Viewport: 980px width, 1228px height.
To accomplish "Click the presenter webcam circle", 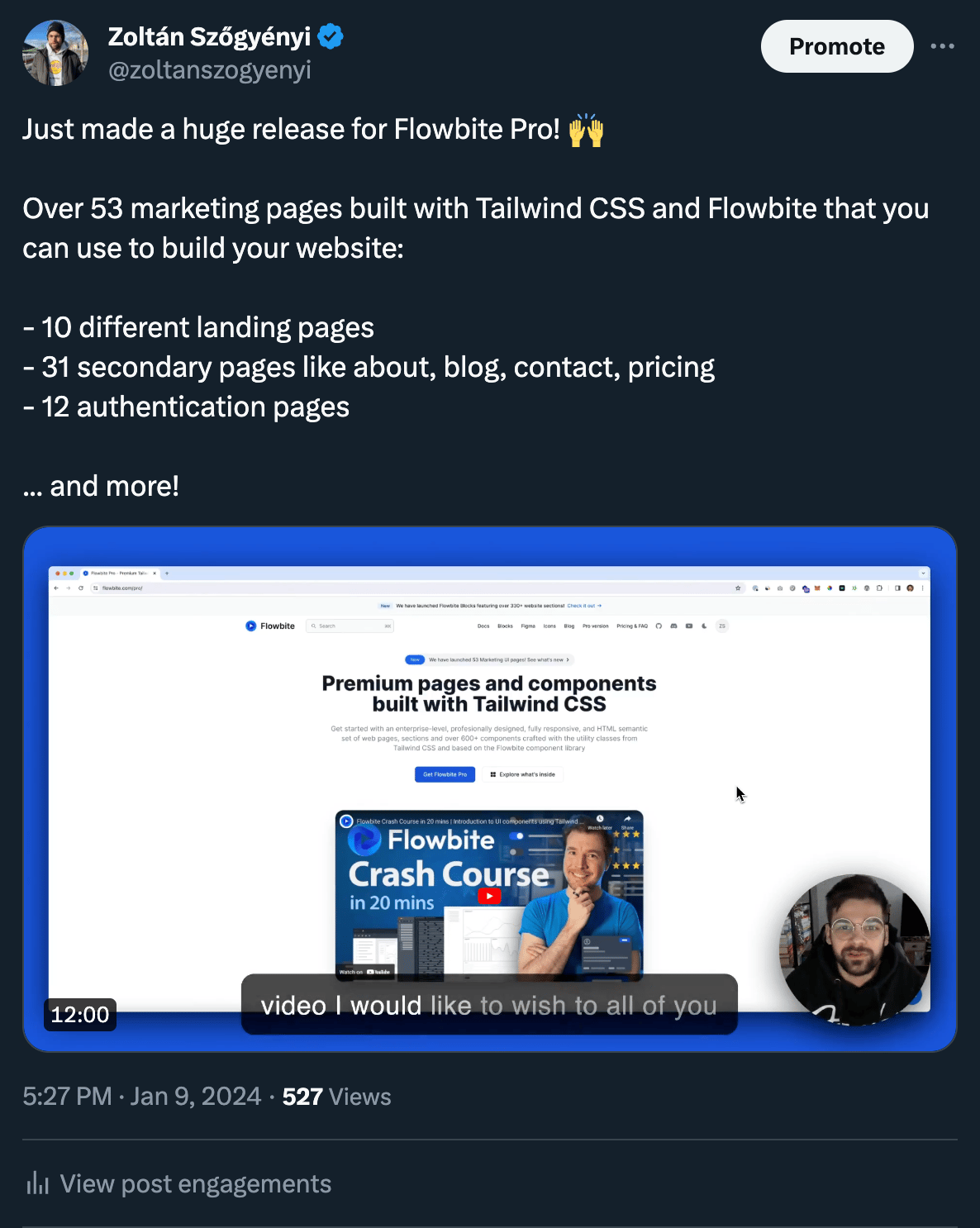I will pyautogui.click(x=855, y=950).
